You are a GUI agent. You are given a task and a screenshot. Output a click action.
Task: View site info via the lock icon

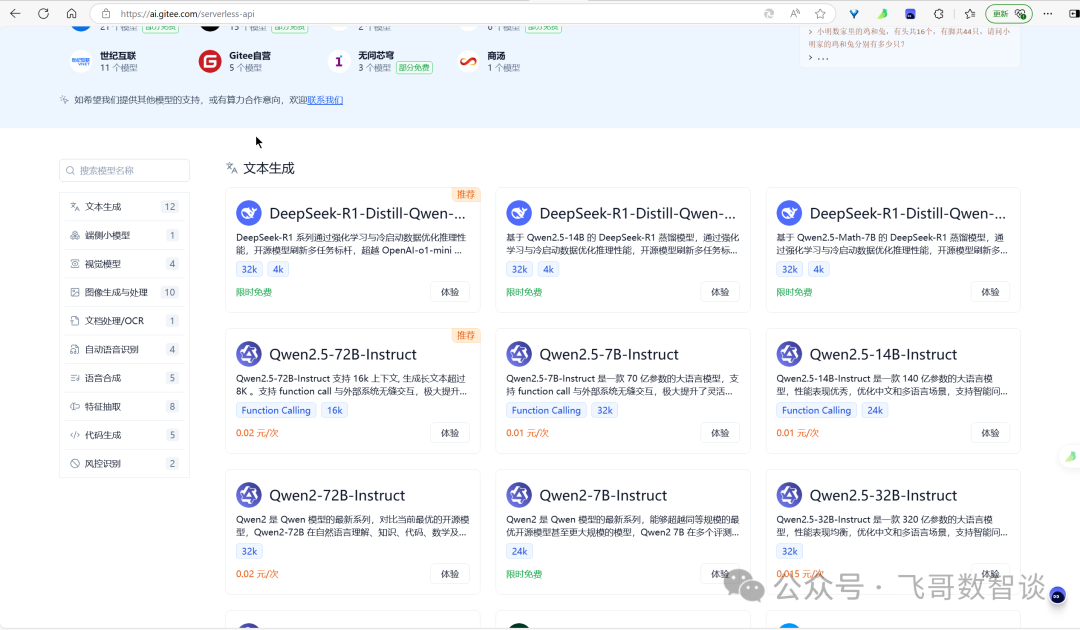(x=105, y=13)
